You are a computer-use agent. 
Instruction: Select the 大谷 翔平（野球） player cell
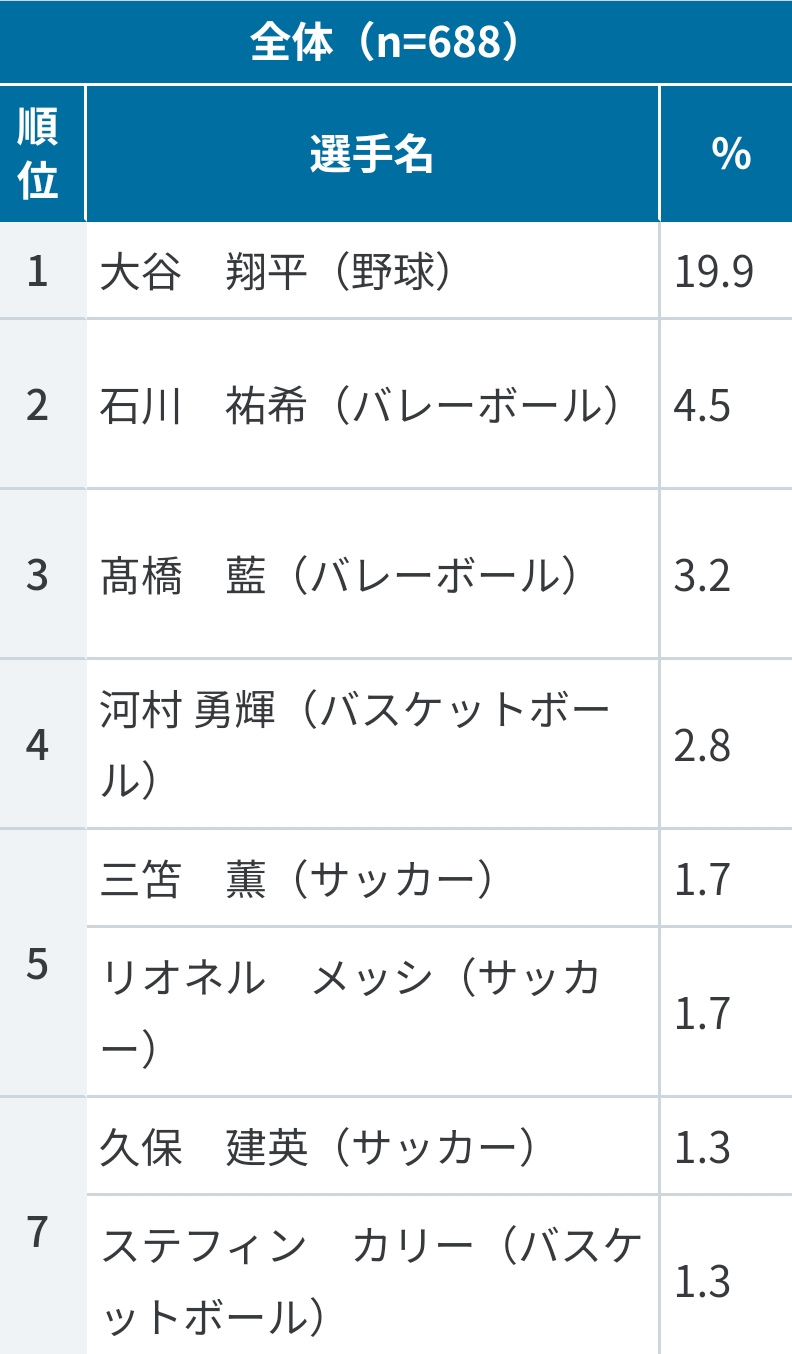point(372,271)
